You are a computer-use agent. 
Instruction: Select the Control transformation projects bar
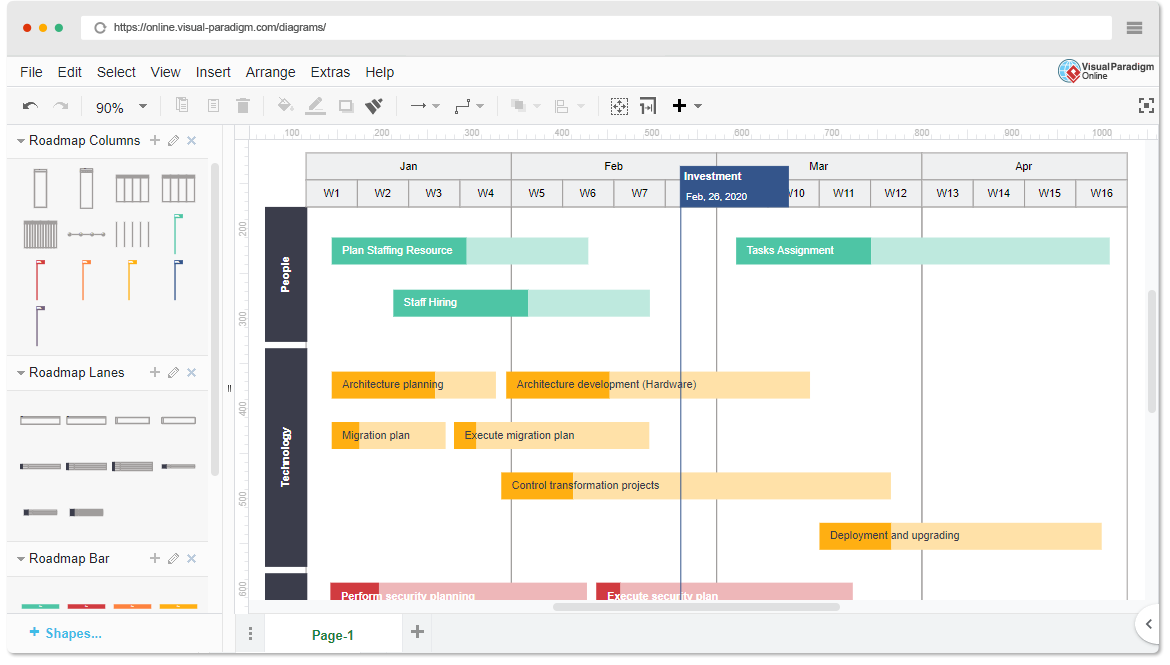695,486
